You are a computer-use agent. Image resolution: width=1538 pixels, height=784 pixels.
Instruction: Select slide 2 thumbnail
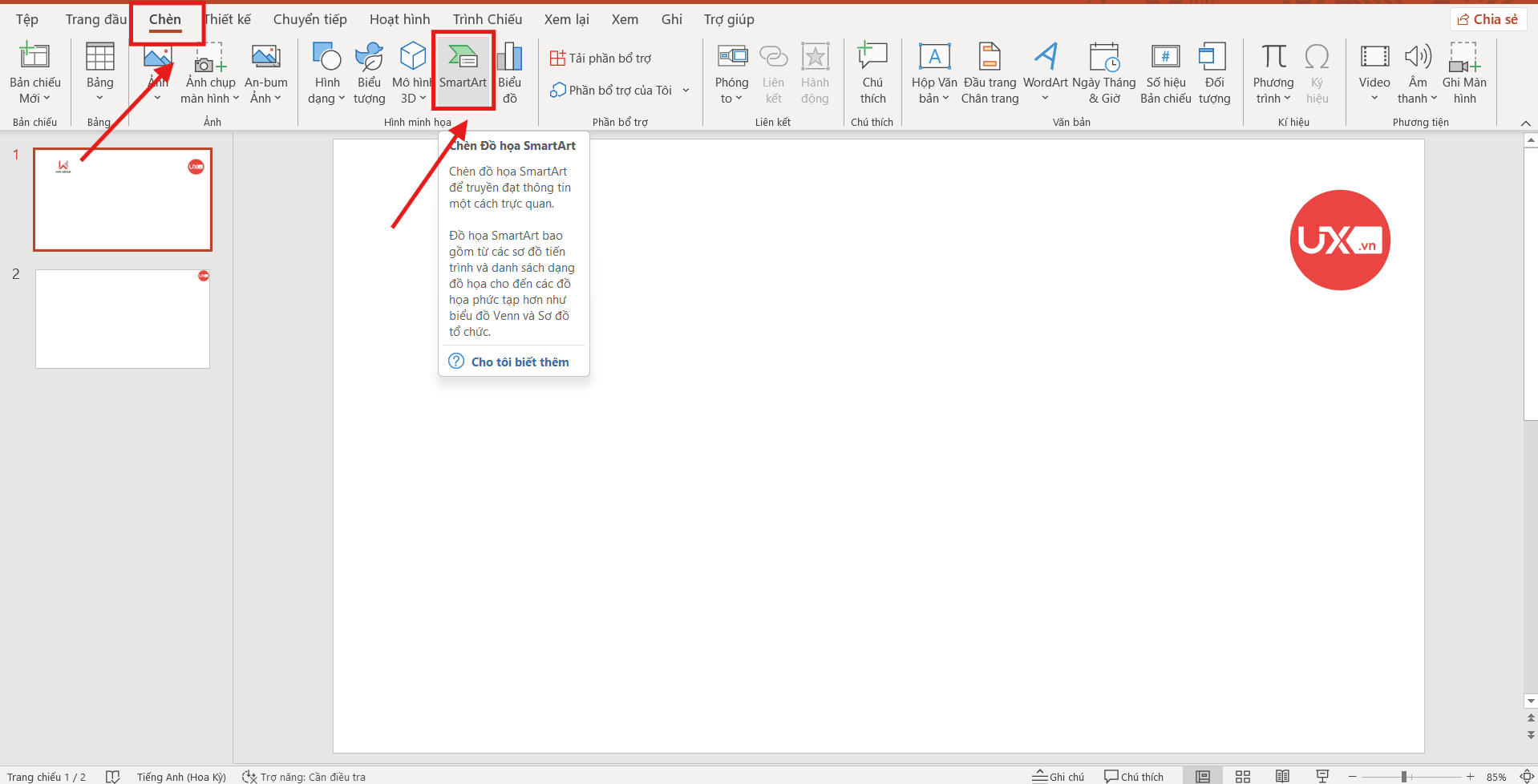(123, 319)
